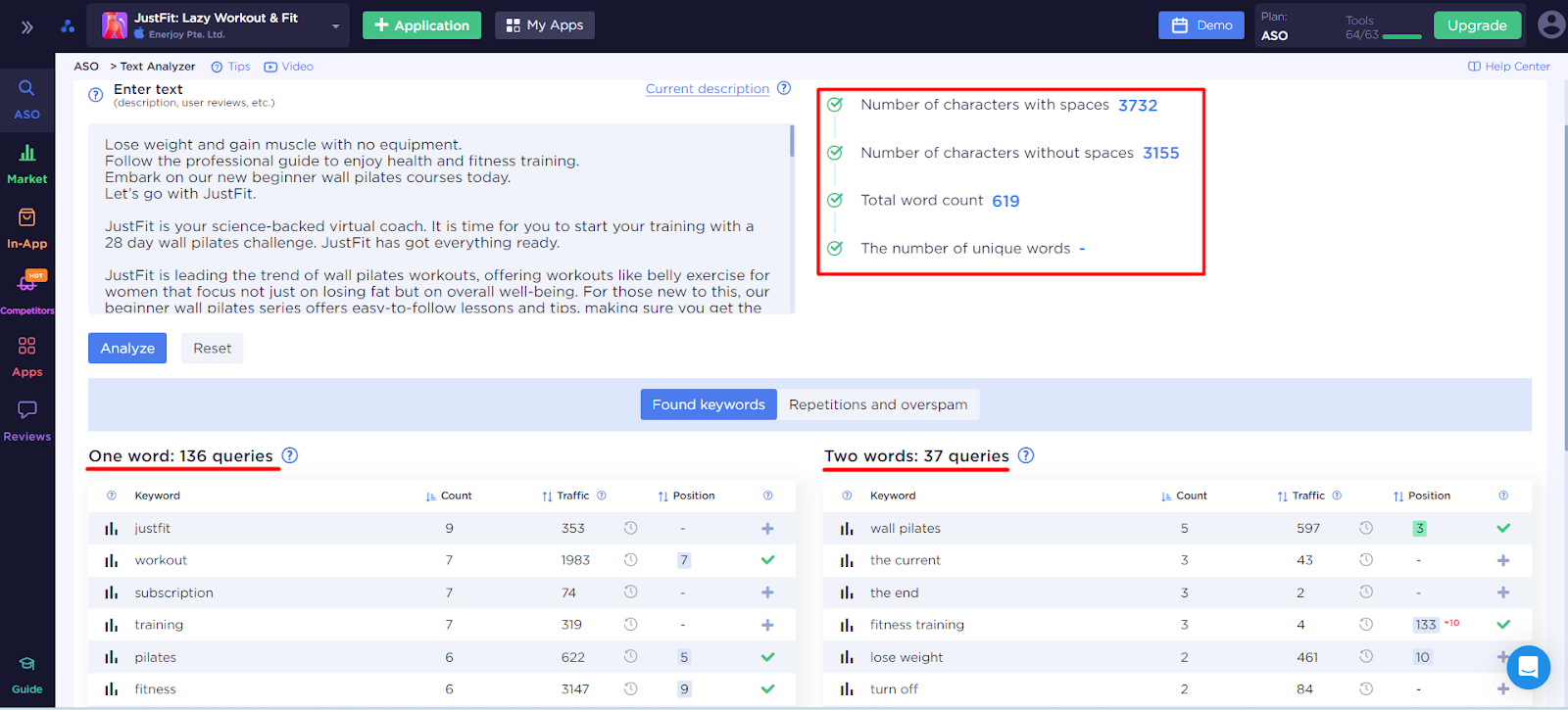Open chart icon for pilates keyword
Screen dimensions: 1568x710
pos(112,657)
